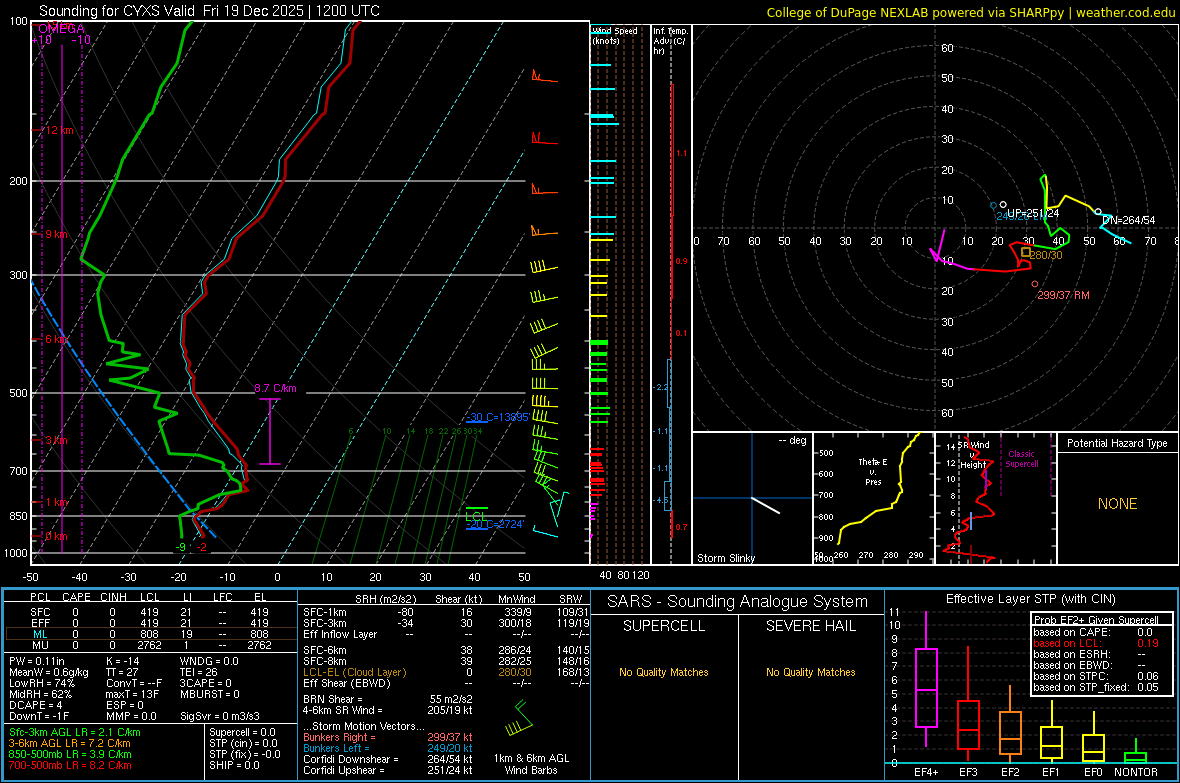1180x783 pixels.
Task: Click the '8.7 C/km' lapse rate label
Action: coord(275,388)
